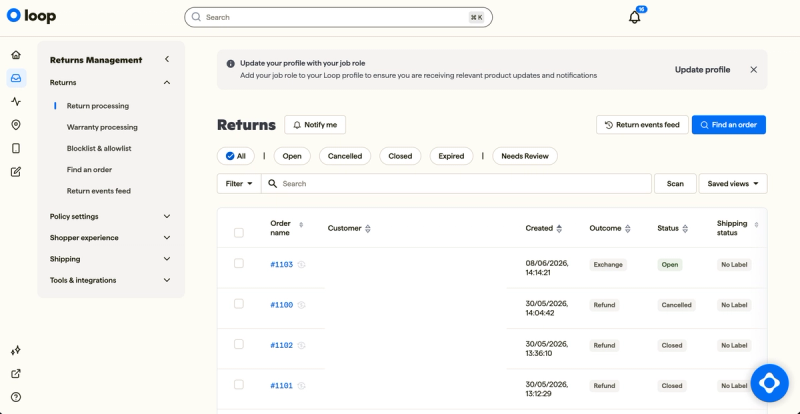Filter returns by Expired
This screenshot has width=800, height=414.
452,156
